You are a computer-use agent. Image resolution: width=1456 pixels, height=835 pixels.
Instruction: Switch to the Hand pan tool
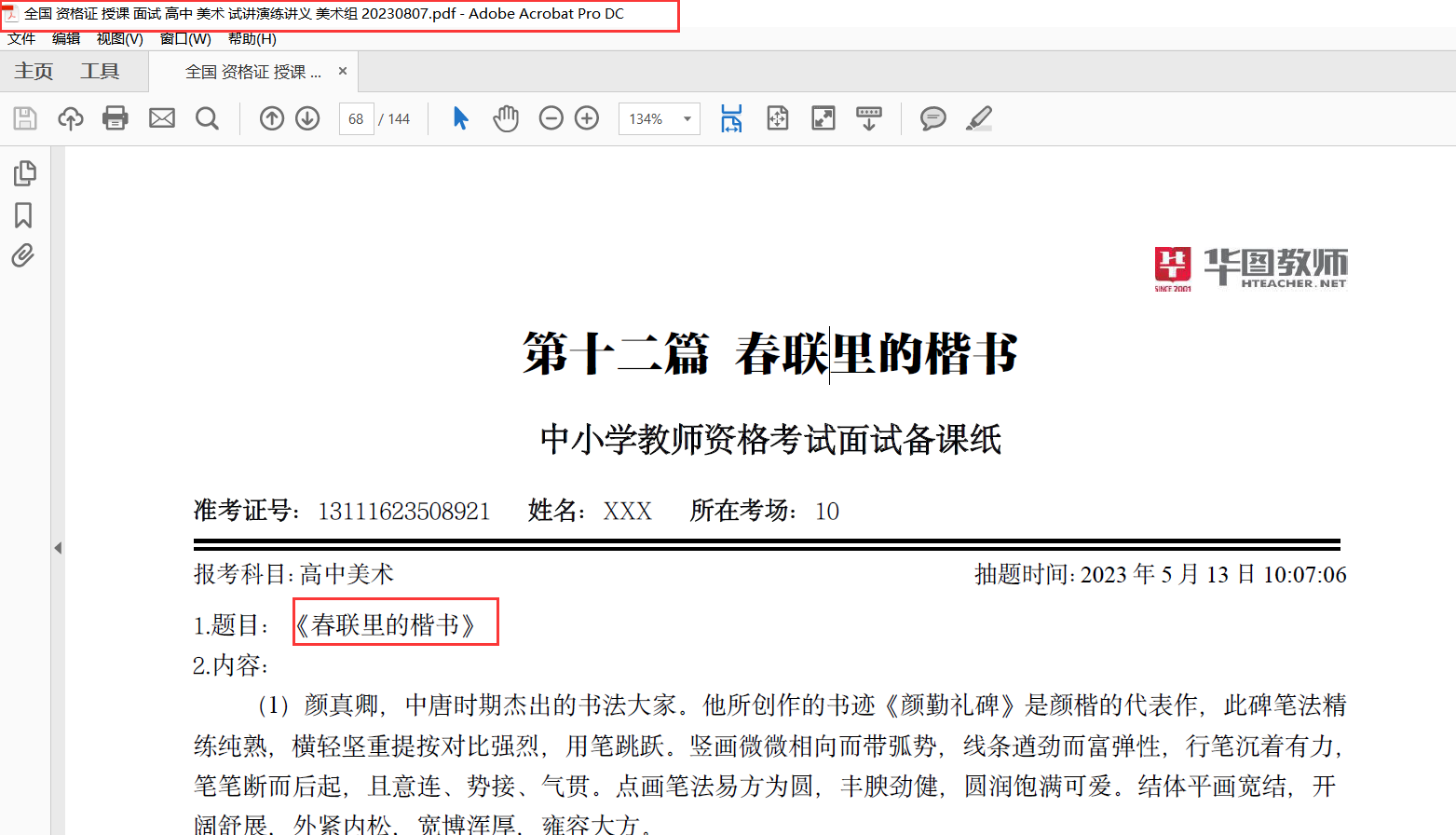tap(506, 118)
